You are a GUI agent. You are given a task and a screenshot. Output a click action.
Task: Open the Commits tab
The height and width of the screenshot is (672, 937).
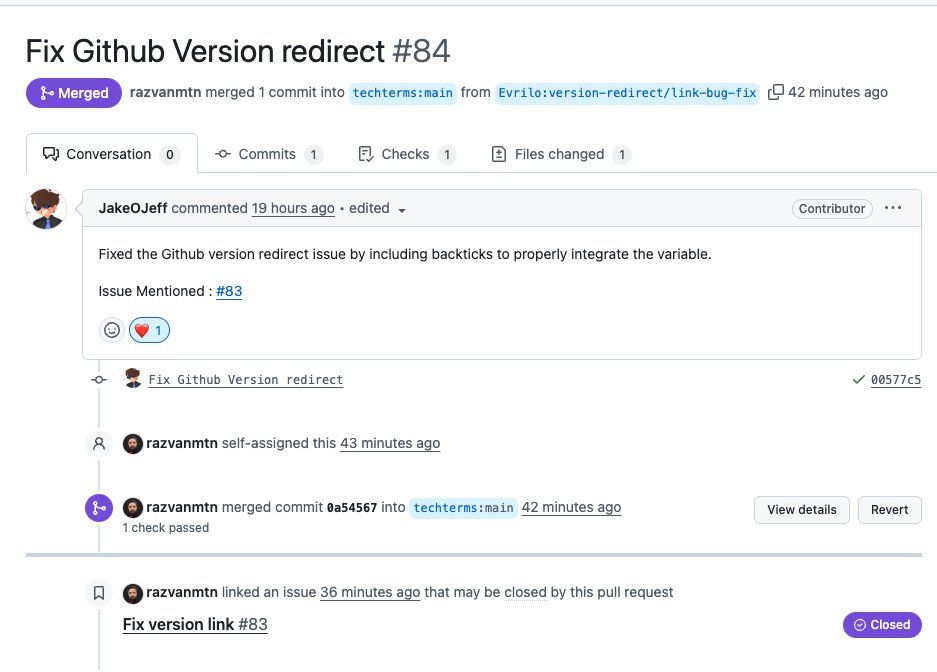click(x=269, y=154)
